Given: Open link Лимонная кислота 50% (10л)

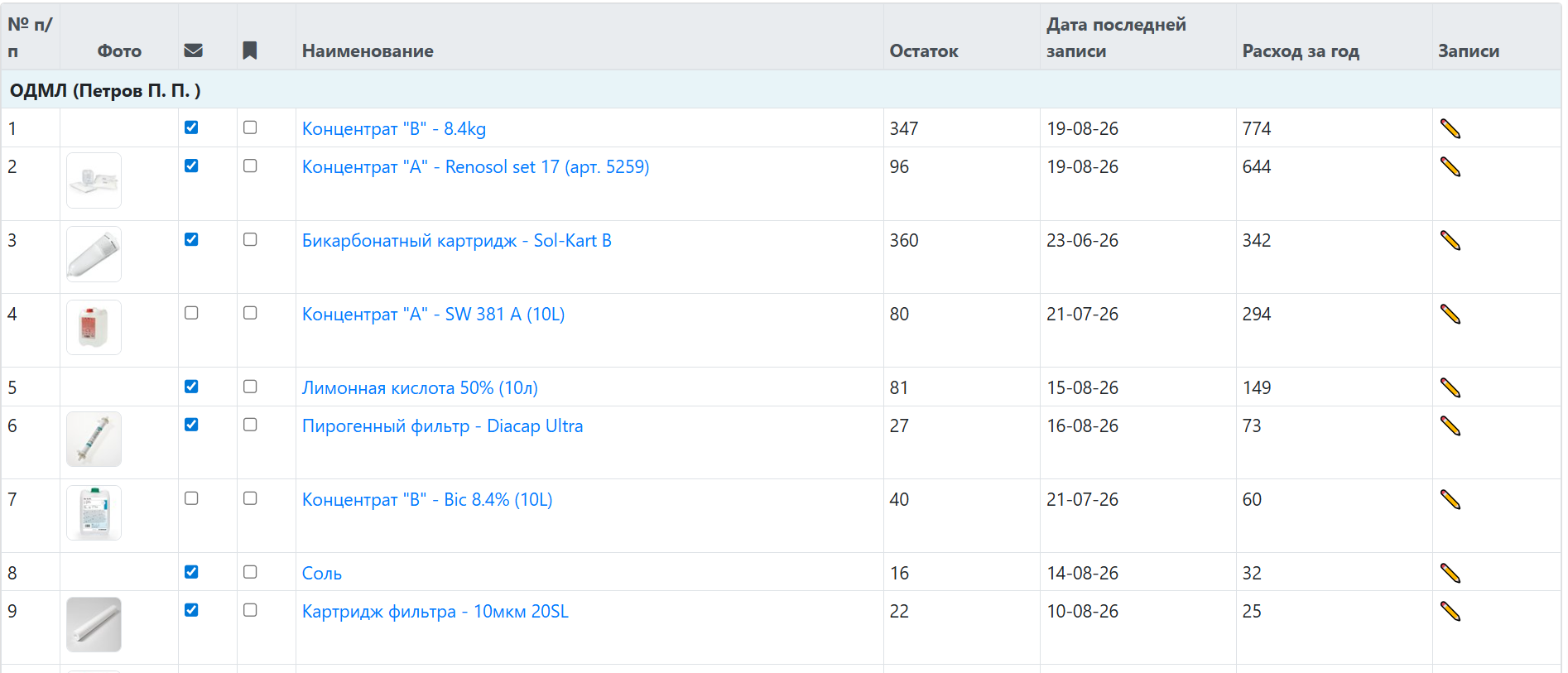Looking at the screenshot, I should click(420, 387).
